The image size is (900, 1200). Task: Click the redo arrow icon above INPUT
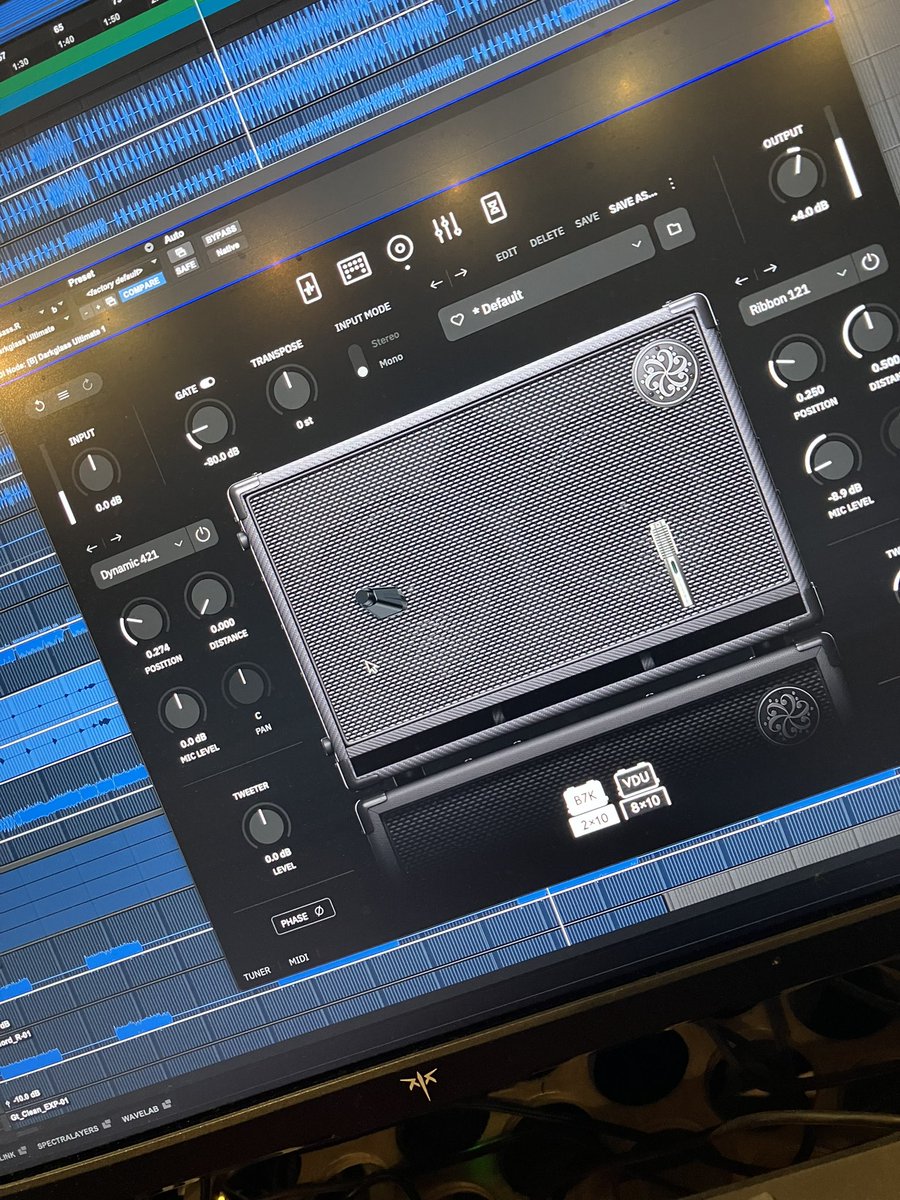point(88,383)
